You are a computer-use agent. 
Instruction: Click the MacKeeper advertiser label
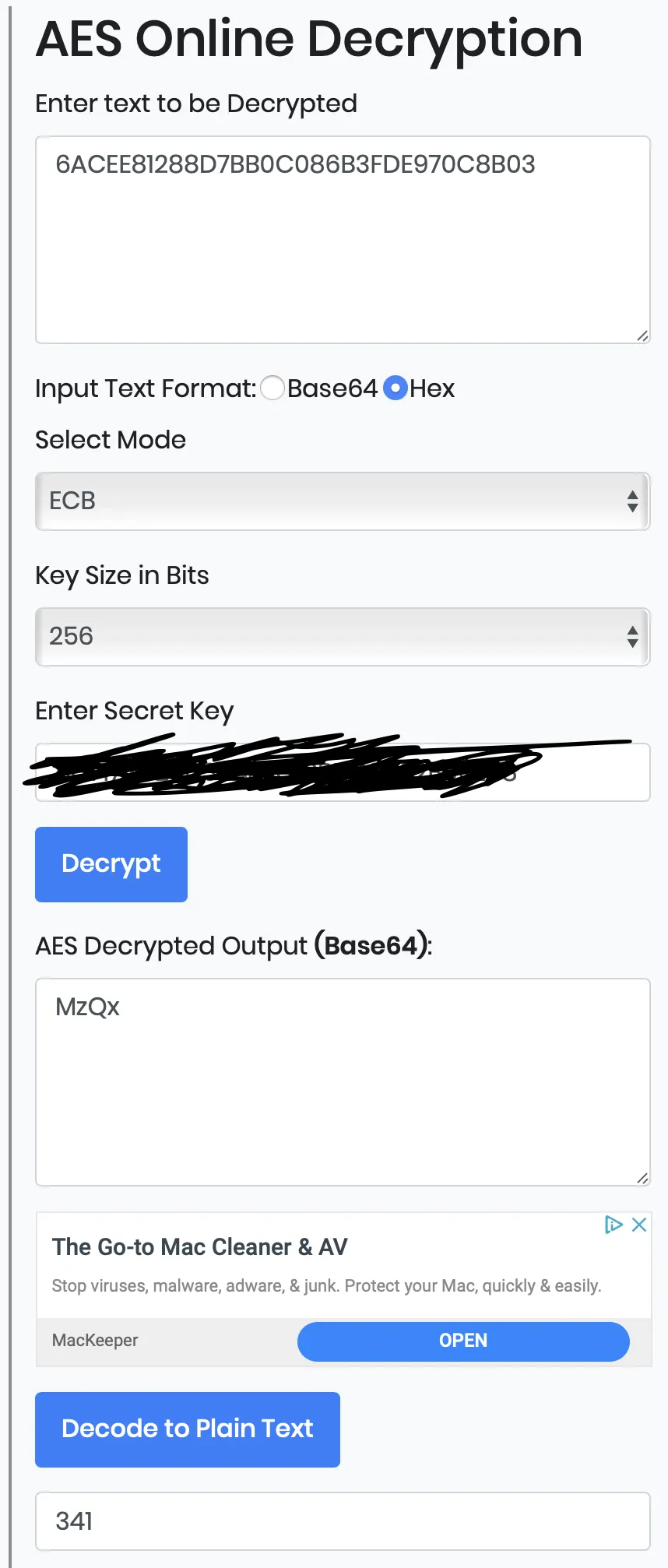pos(95,1341)
